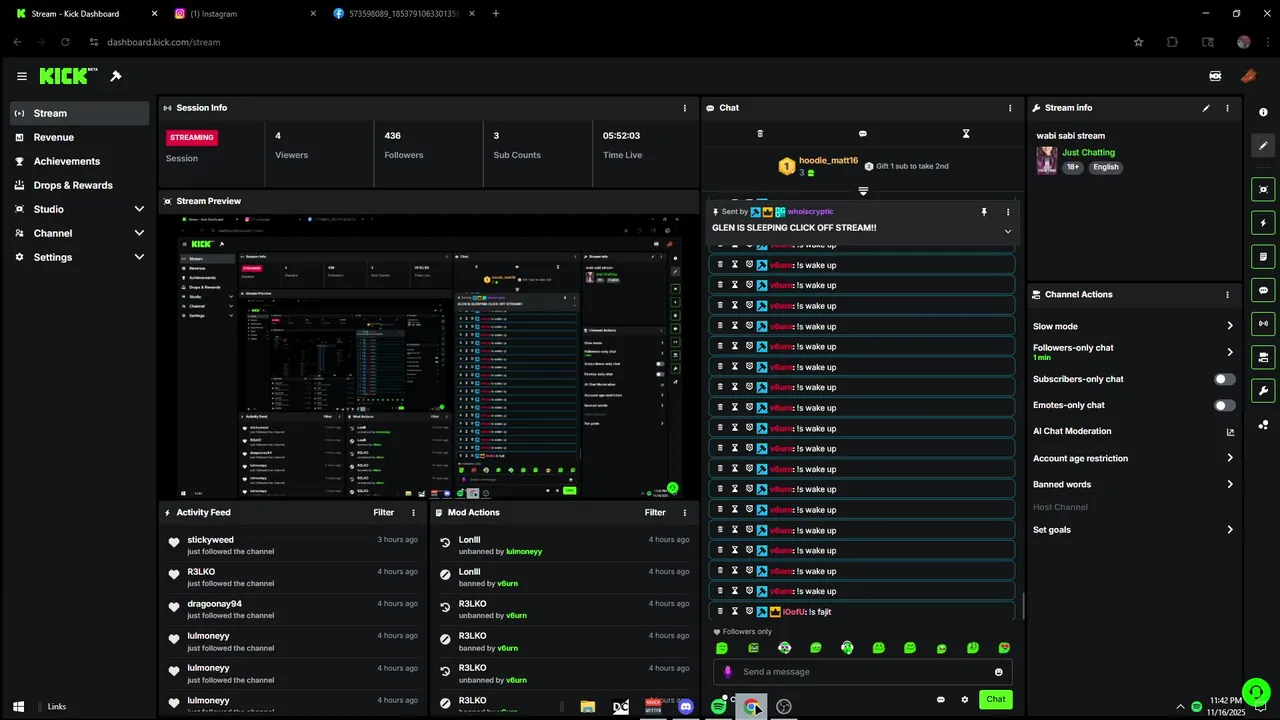Click the trash icon below Chat header
This screenshot has width=1280, height=720.
pyautogui.click(x=760, y=133)
